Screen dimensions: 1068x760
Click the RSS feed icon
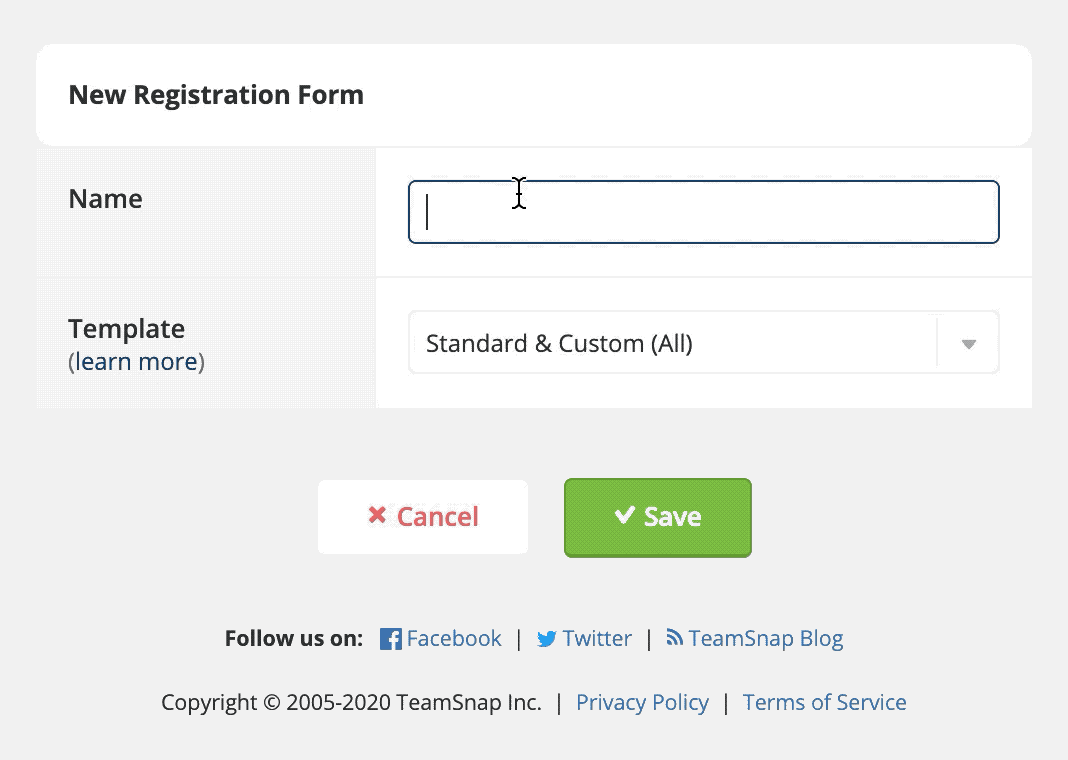pos(675,638)
